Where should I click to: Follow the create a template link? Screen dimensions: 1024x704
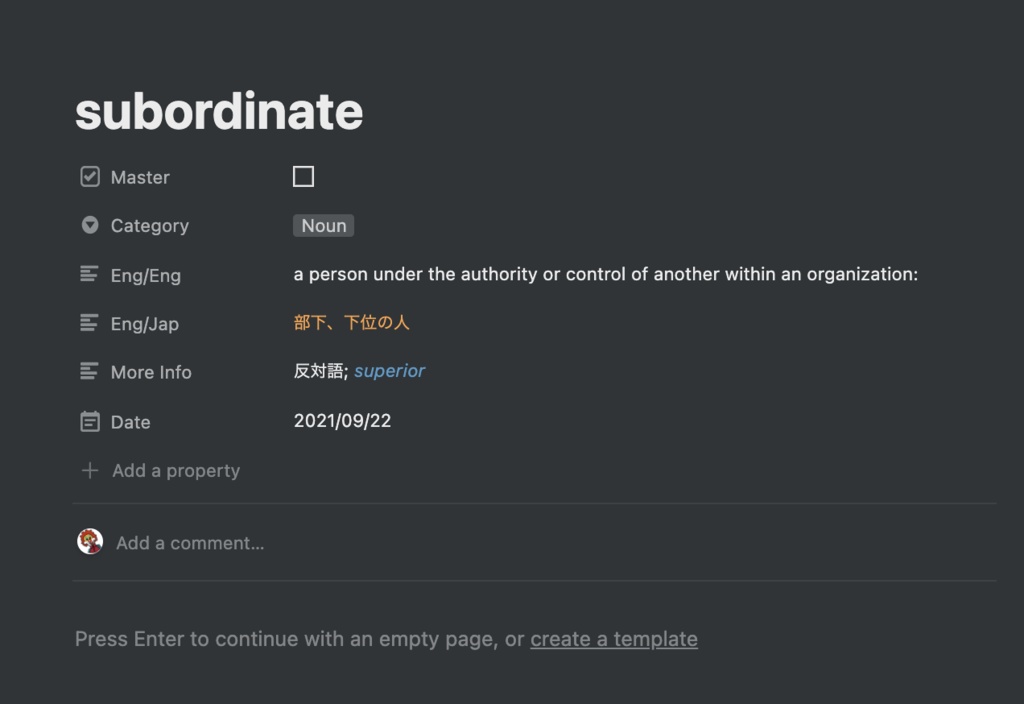click(x=613, y=639)
